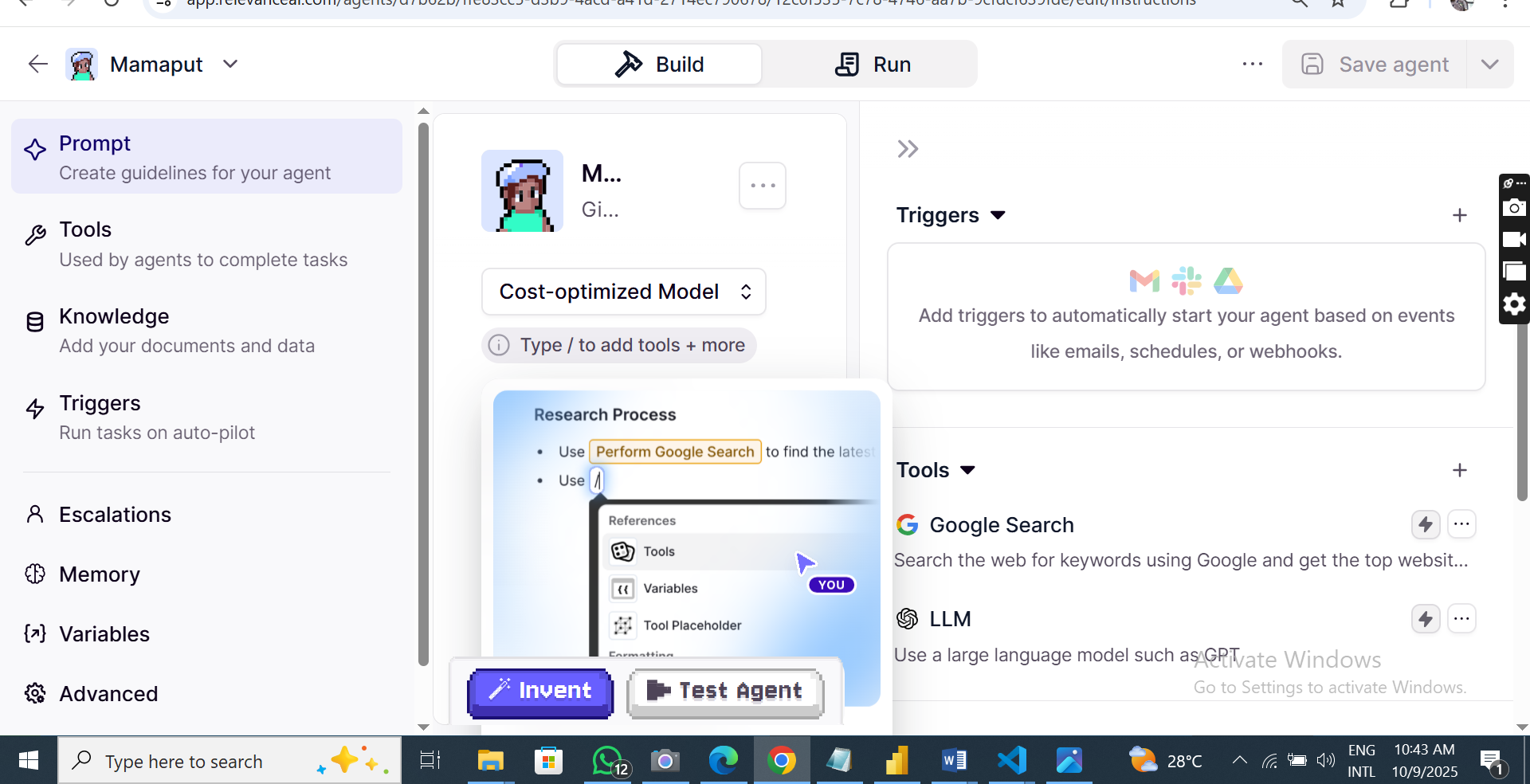Click the lightning icon beside Google Search

point(1425,524)
